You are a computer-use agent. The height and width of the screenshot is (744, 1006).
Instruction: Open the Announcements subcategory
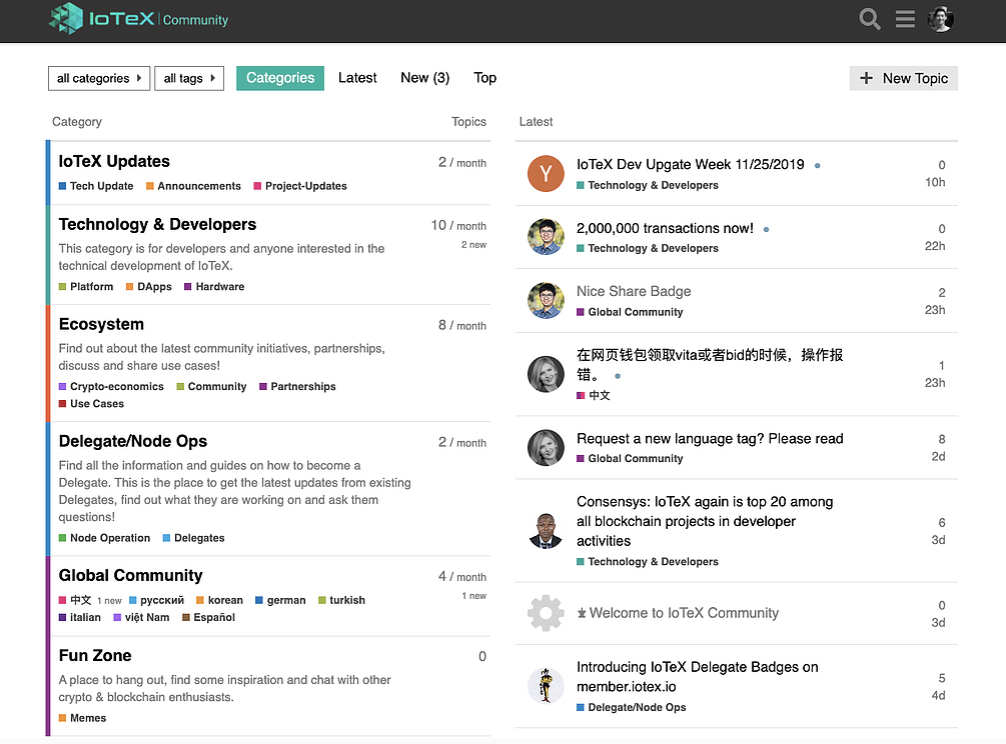(194, 186)
